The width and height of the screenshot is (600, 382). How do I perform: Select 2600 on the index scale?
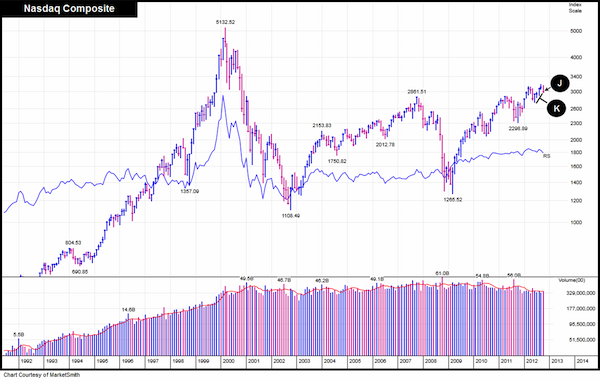point(576,109)
